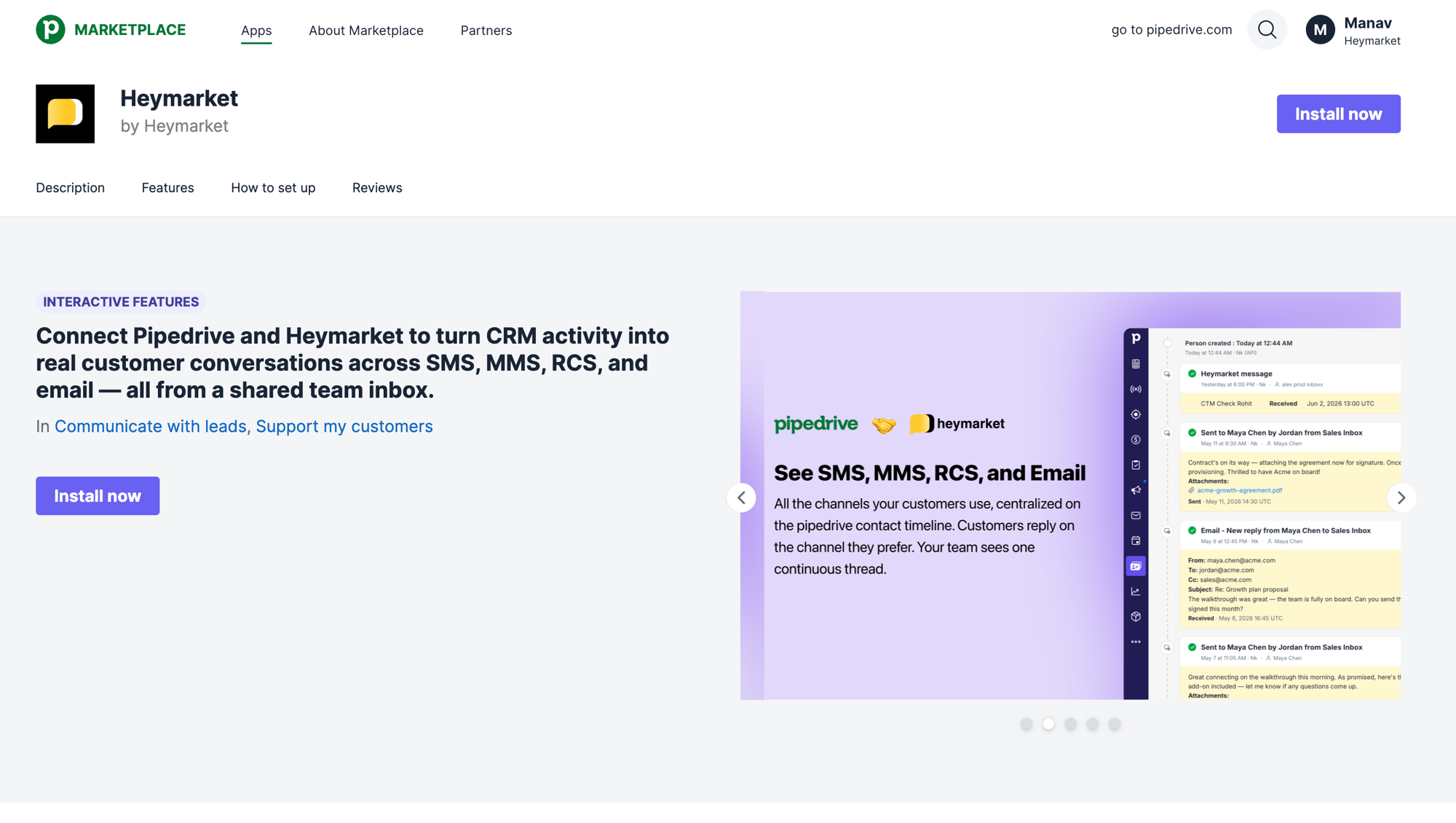Image resolution: width=1456 pixels, height=823 pixels.
Task: Open the Apps navigation item
Action: pyautogui.click(x=256, y=31)
